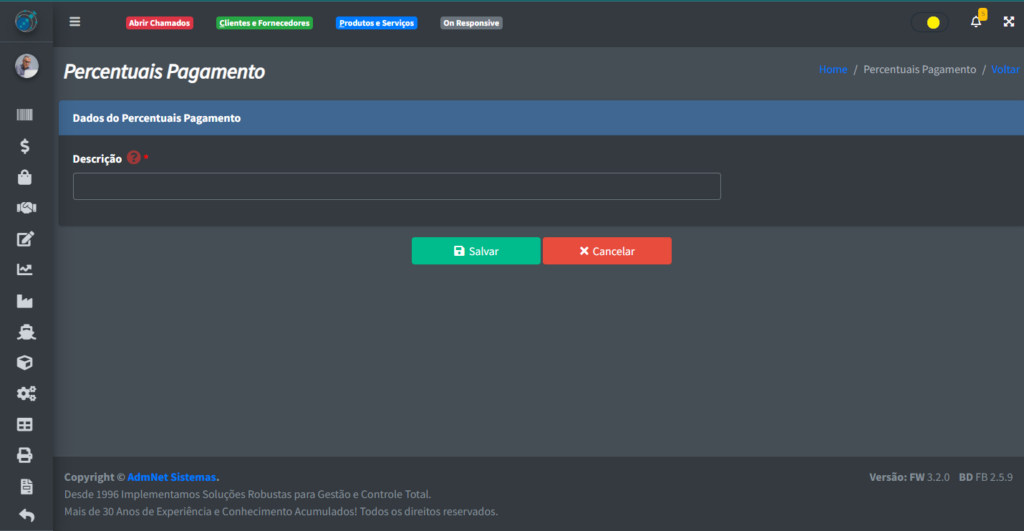Screen dimensions: 1024x531
Task: Click the line chart sidebar icon
Action: click(x=26, y=269)
